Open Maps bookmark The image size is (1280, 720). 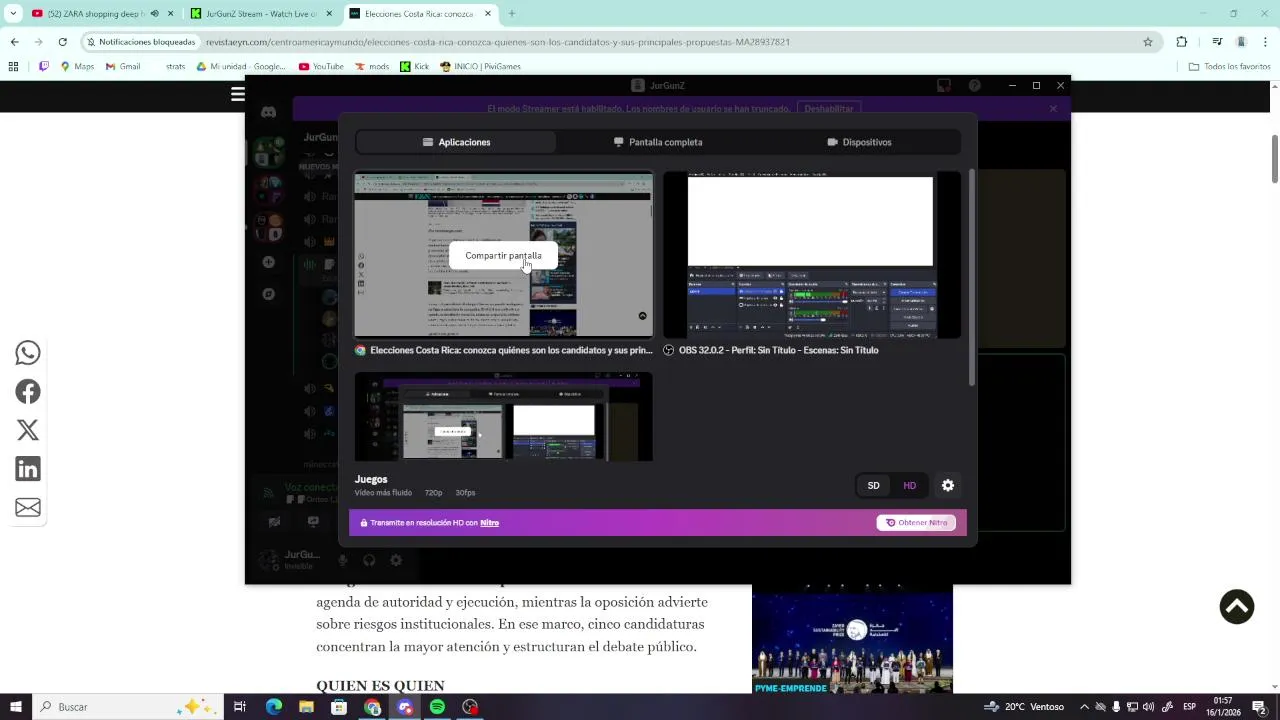77,67
